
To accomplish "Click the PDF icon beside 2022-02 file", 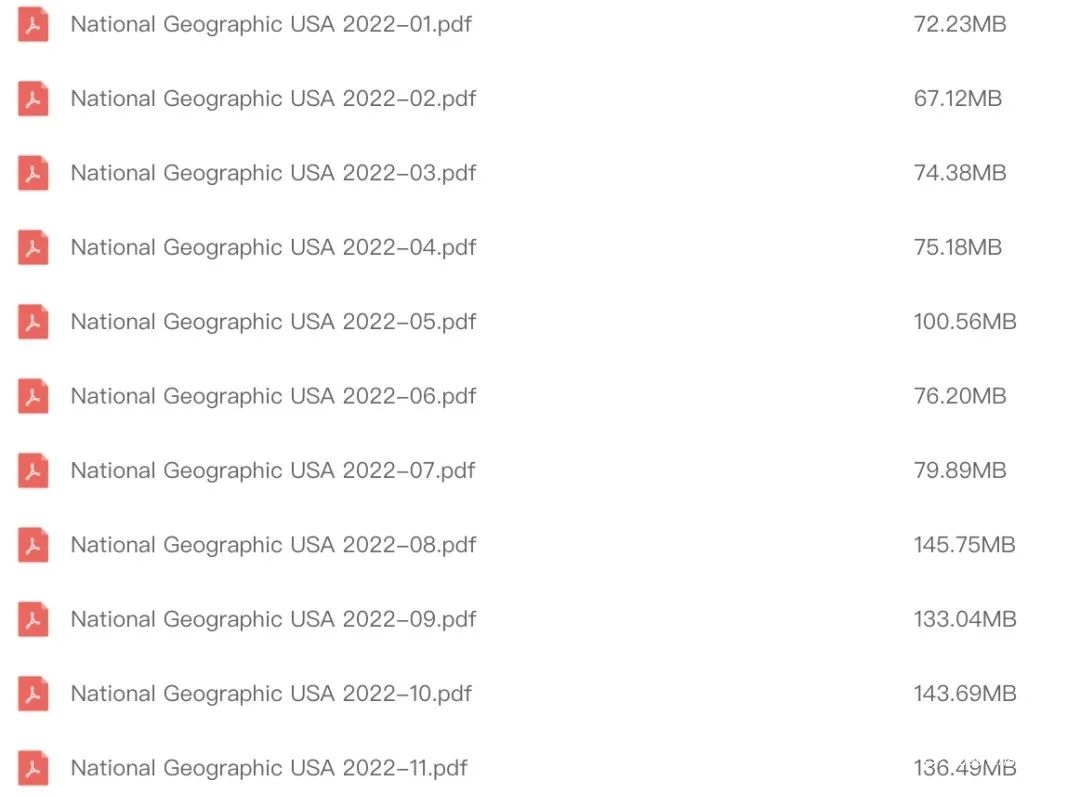I will point(34,99).
